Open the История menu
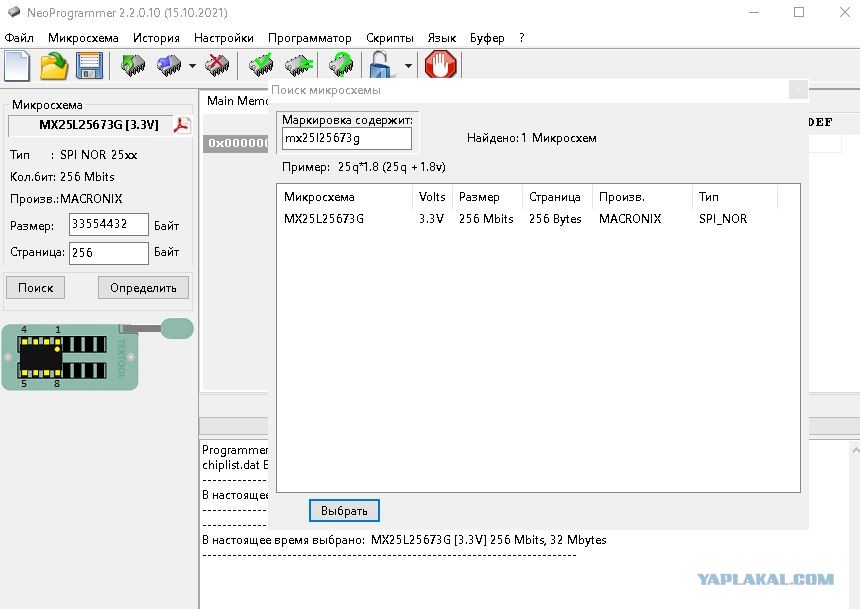This screenshot has height=609, width=860. click(156, 38)
